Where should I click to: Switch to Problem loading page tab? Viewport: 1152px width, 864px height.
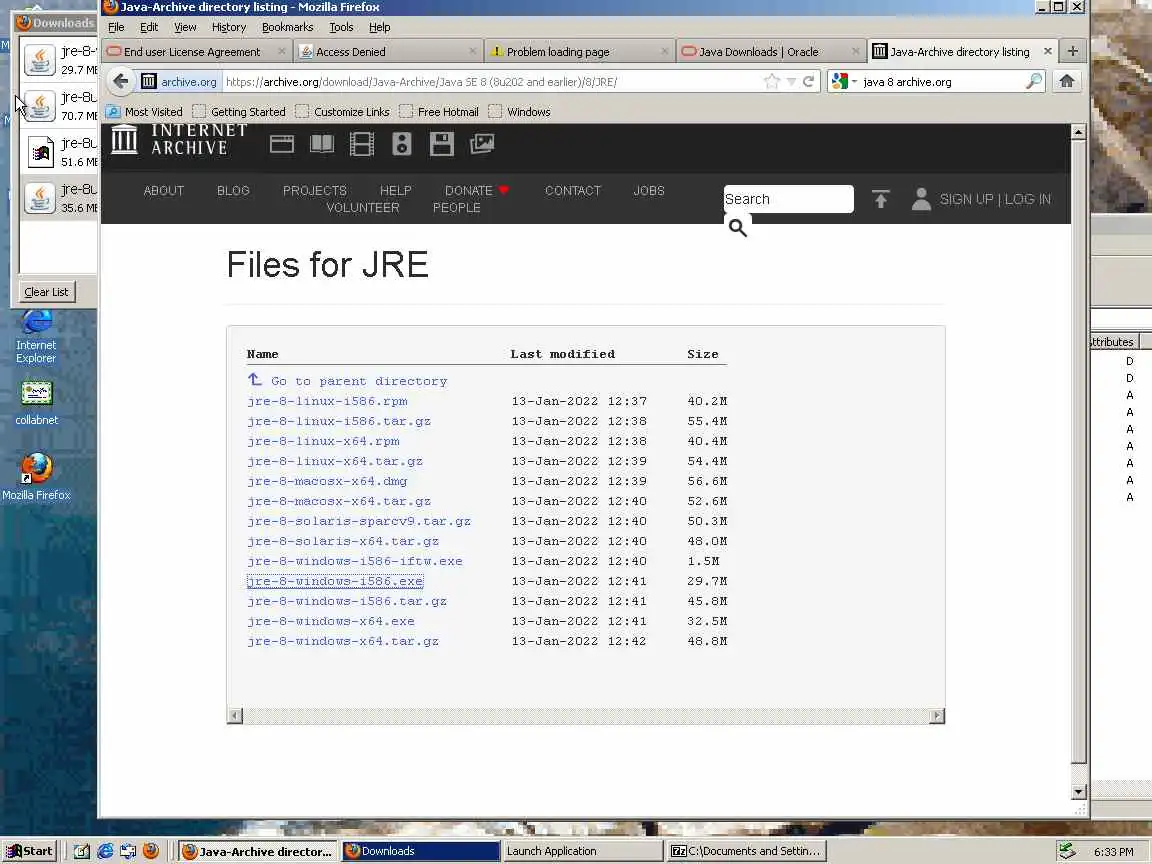[x=558, y=52]
